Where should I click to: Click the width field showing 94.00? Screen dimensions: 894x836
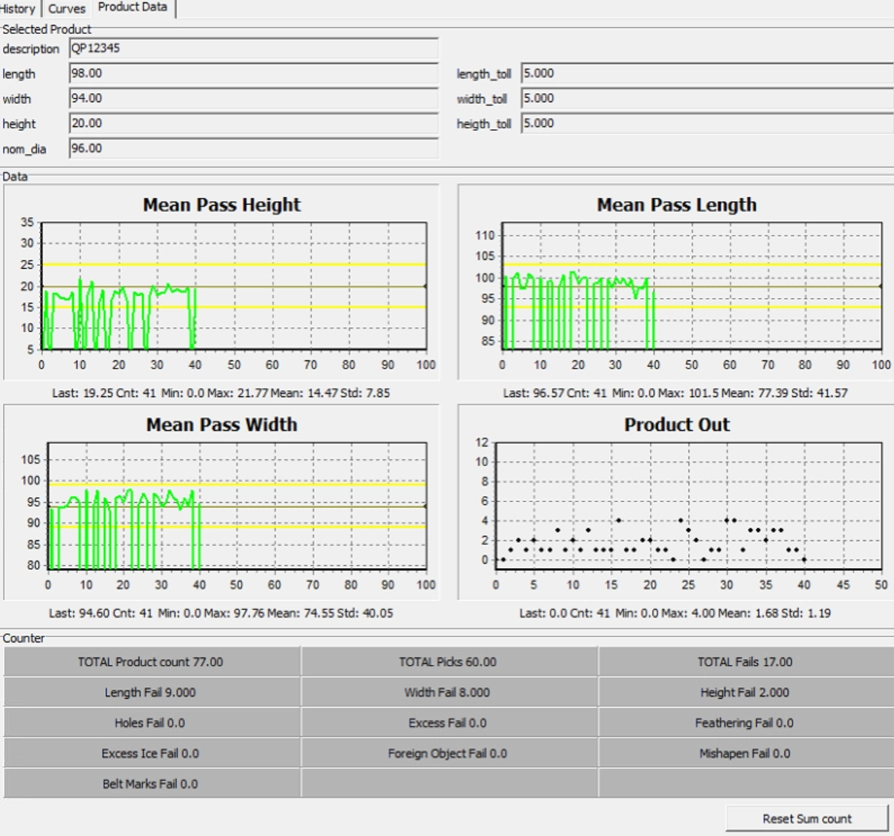point(252,99)
